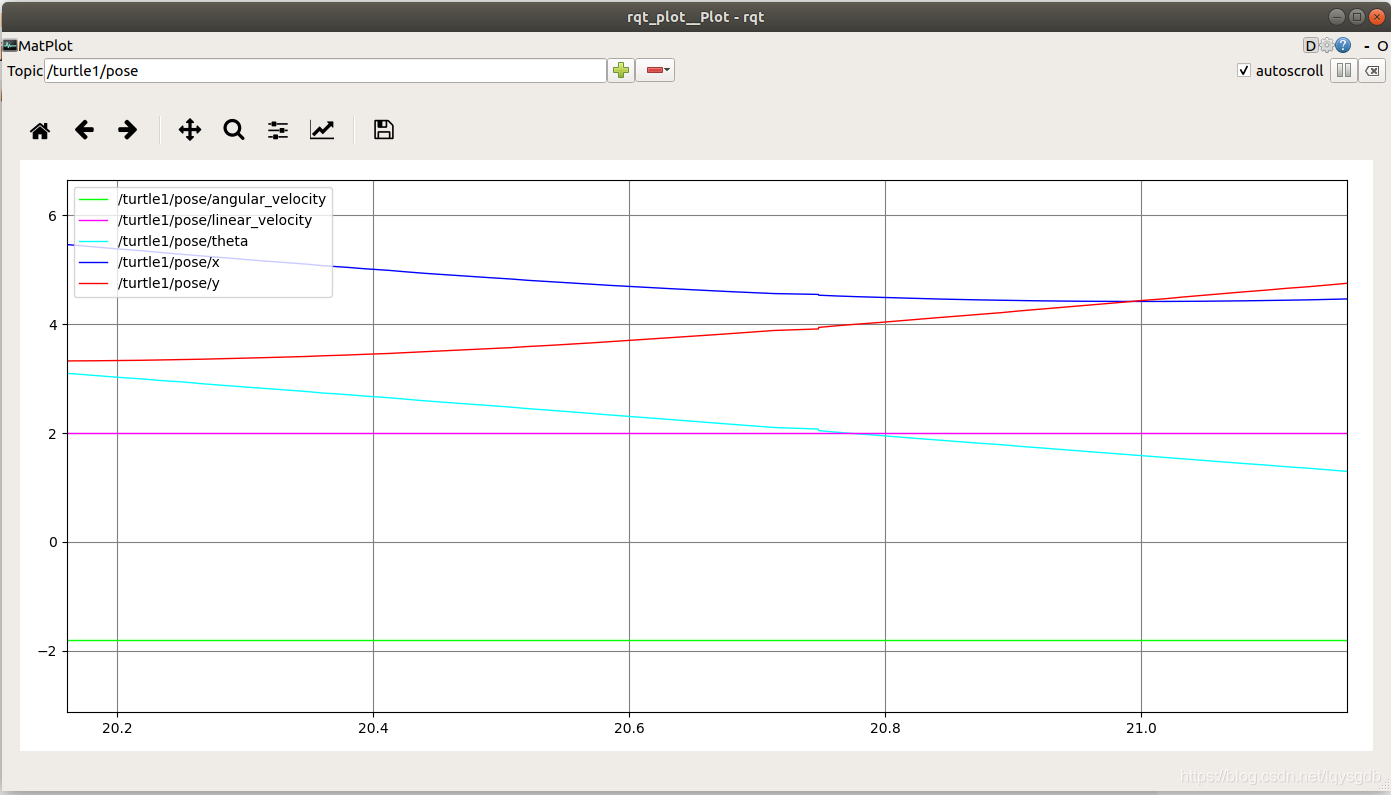This screenshot has width=1391, height=795.
Task: Click the y-axis tick label −2
Action: [x=48, y=651]
